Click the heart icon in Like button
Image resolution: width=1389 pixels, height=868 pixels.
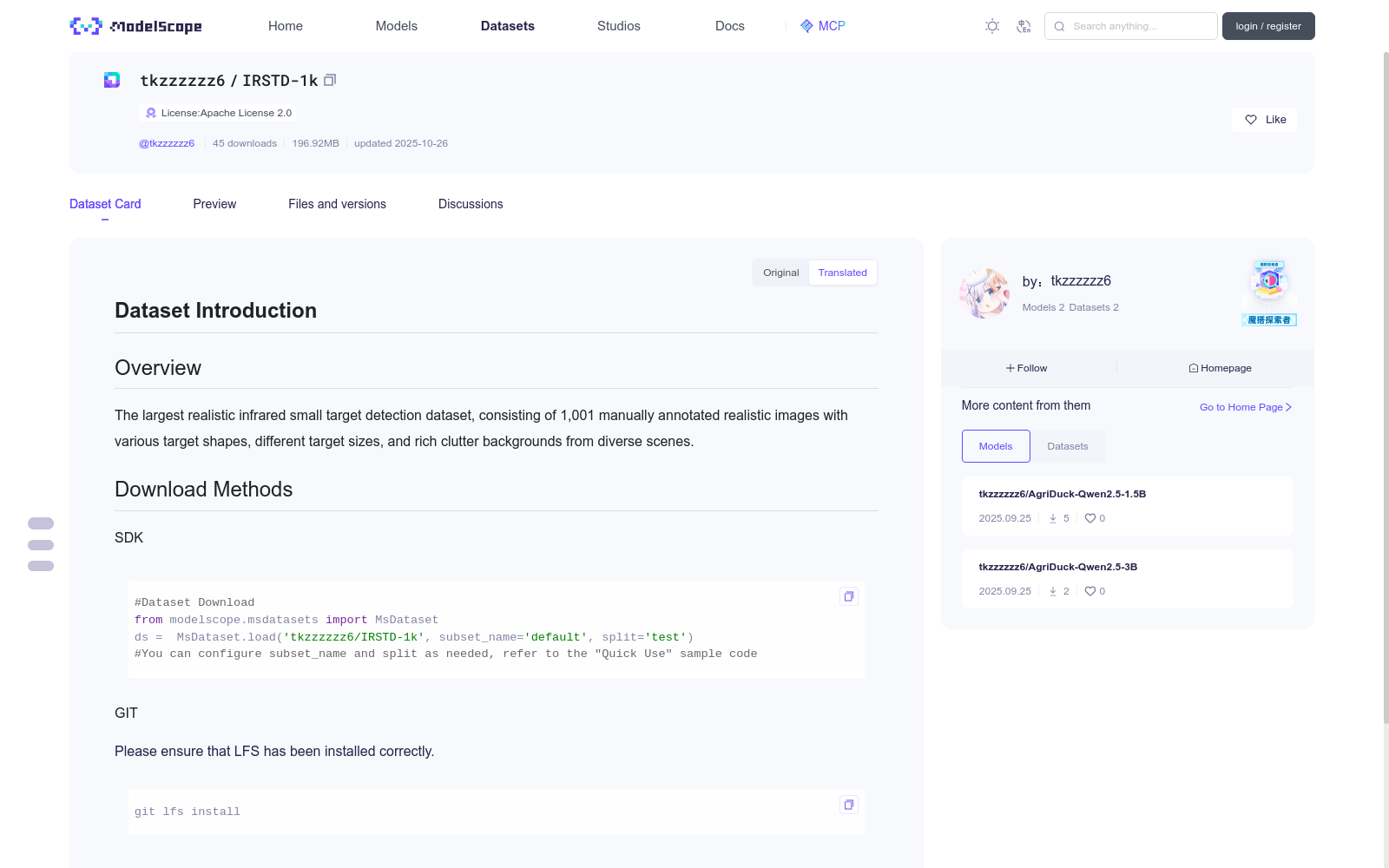pos(1251,120)
